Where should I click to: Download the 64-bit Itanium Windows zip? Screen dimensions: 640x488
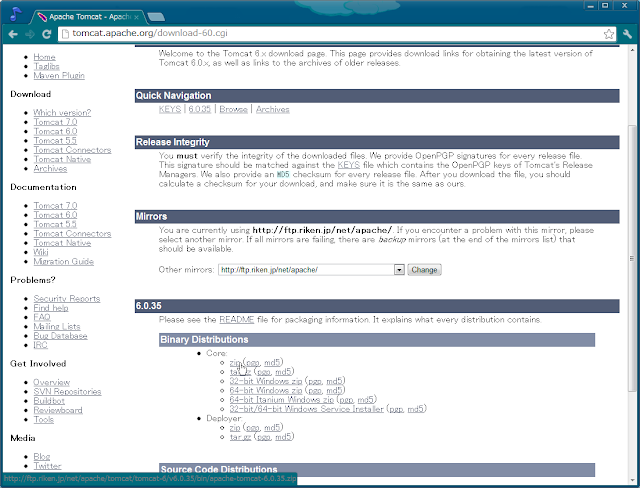tap(282, 399)
